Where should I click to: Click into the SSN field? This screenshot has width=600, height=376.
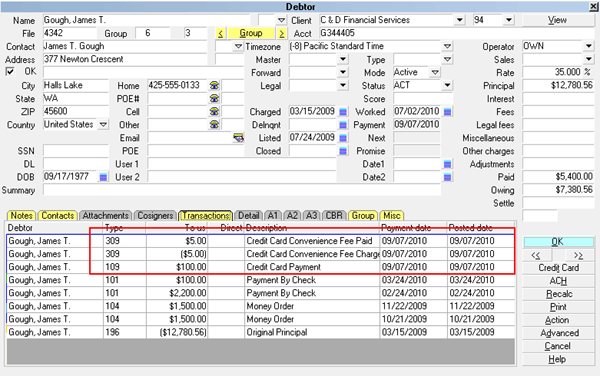[76, 151]
